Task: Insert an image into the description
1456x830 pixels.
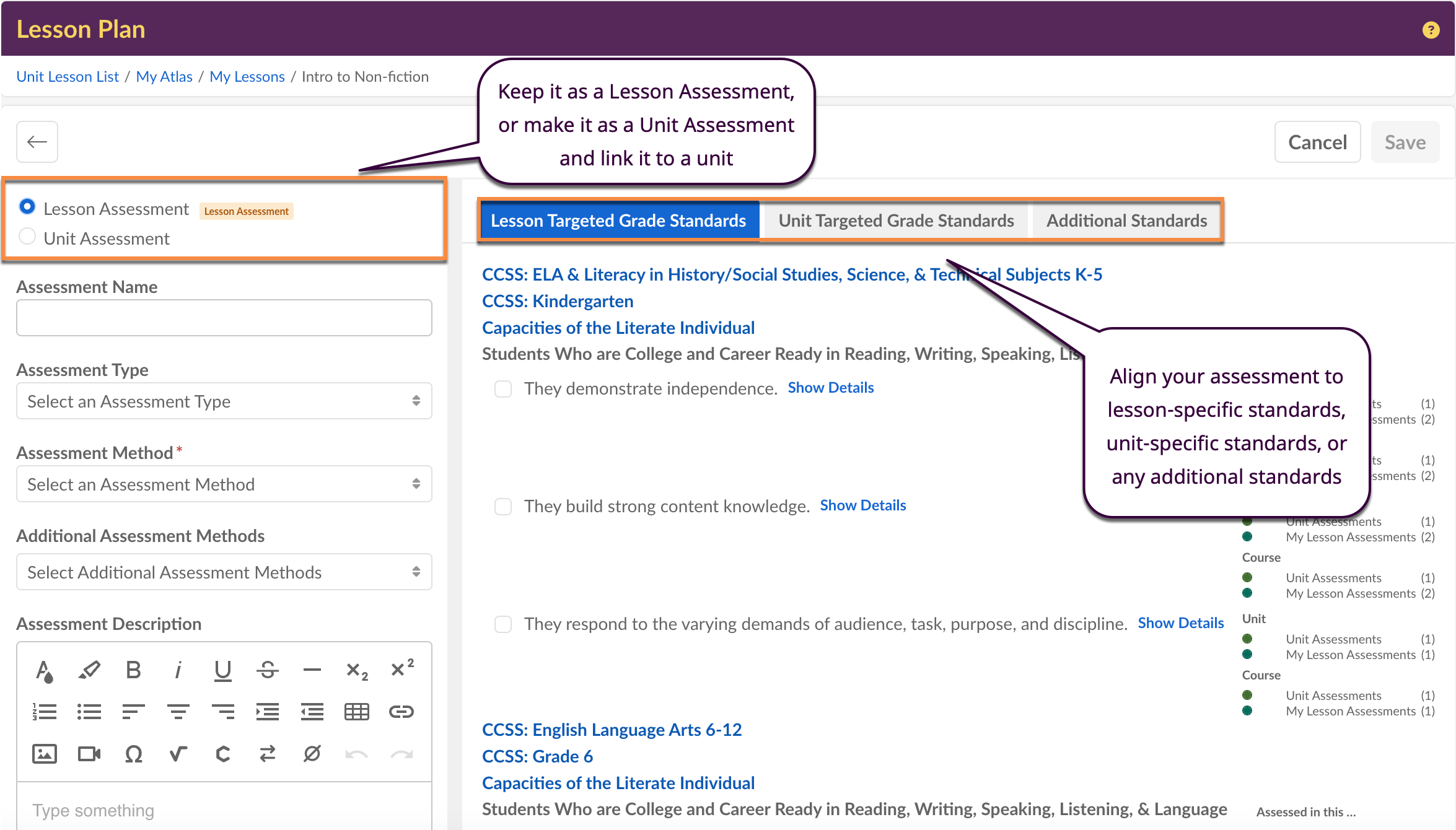Action: 44,754
